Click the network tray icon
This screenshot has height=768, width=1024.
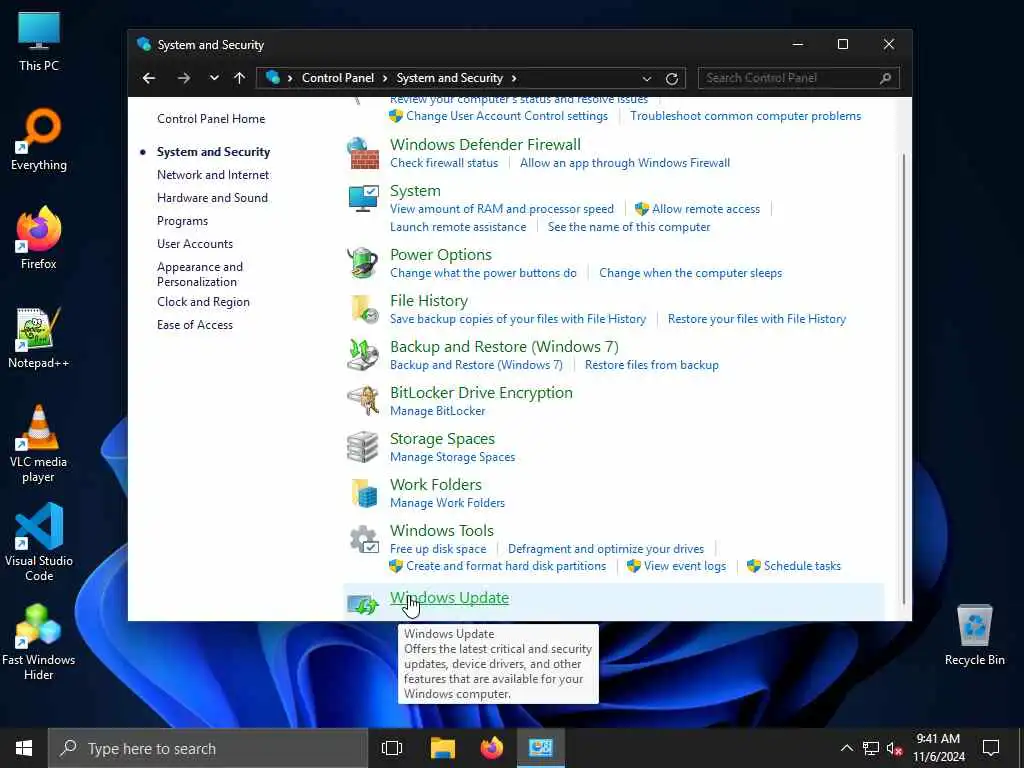coord(871,748)
